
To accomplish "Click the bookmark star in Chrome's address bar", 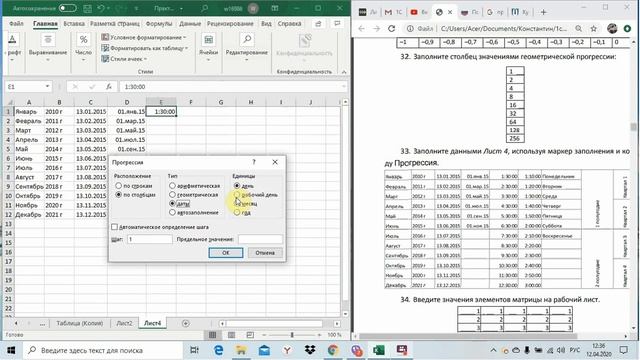I will point(593,29).
